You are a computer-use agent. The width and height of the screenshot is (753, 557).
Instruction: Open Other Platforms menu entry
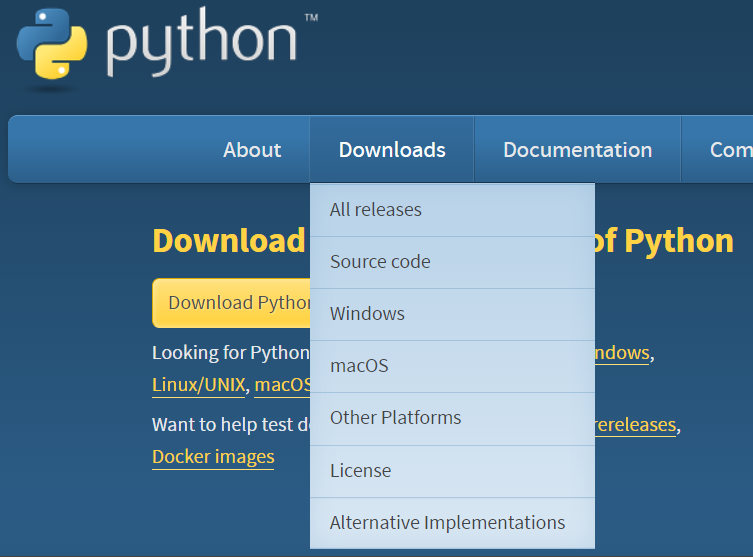point(452,418)
